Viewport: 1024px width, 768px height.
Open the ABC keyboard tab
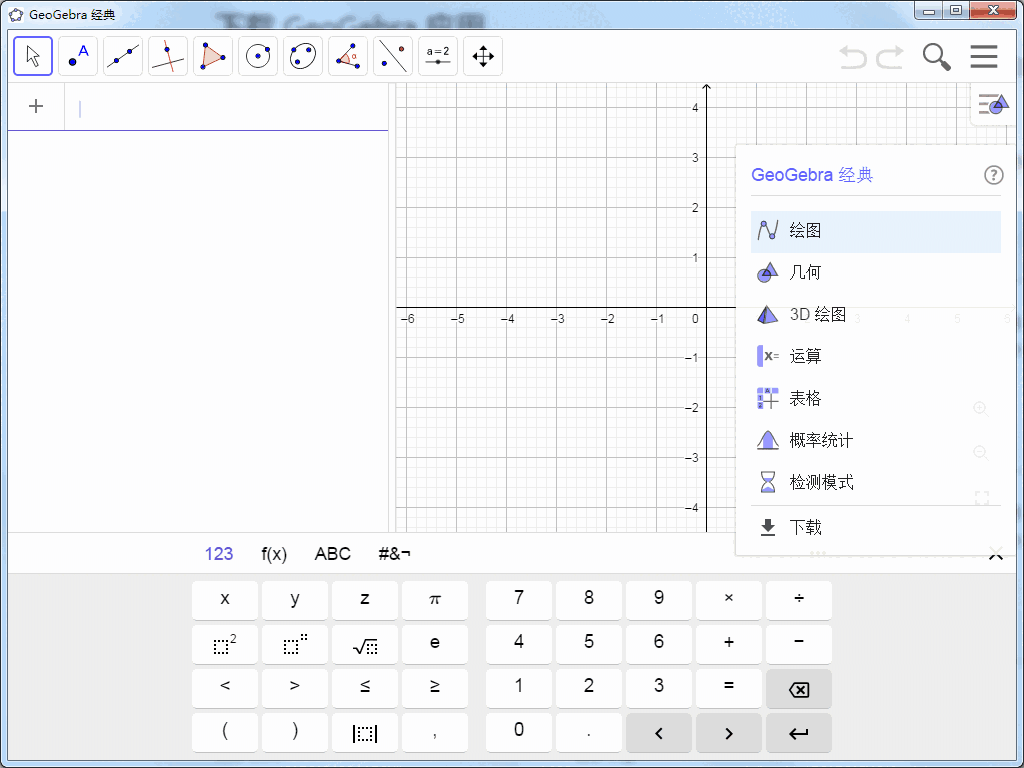click(332, 553)
